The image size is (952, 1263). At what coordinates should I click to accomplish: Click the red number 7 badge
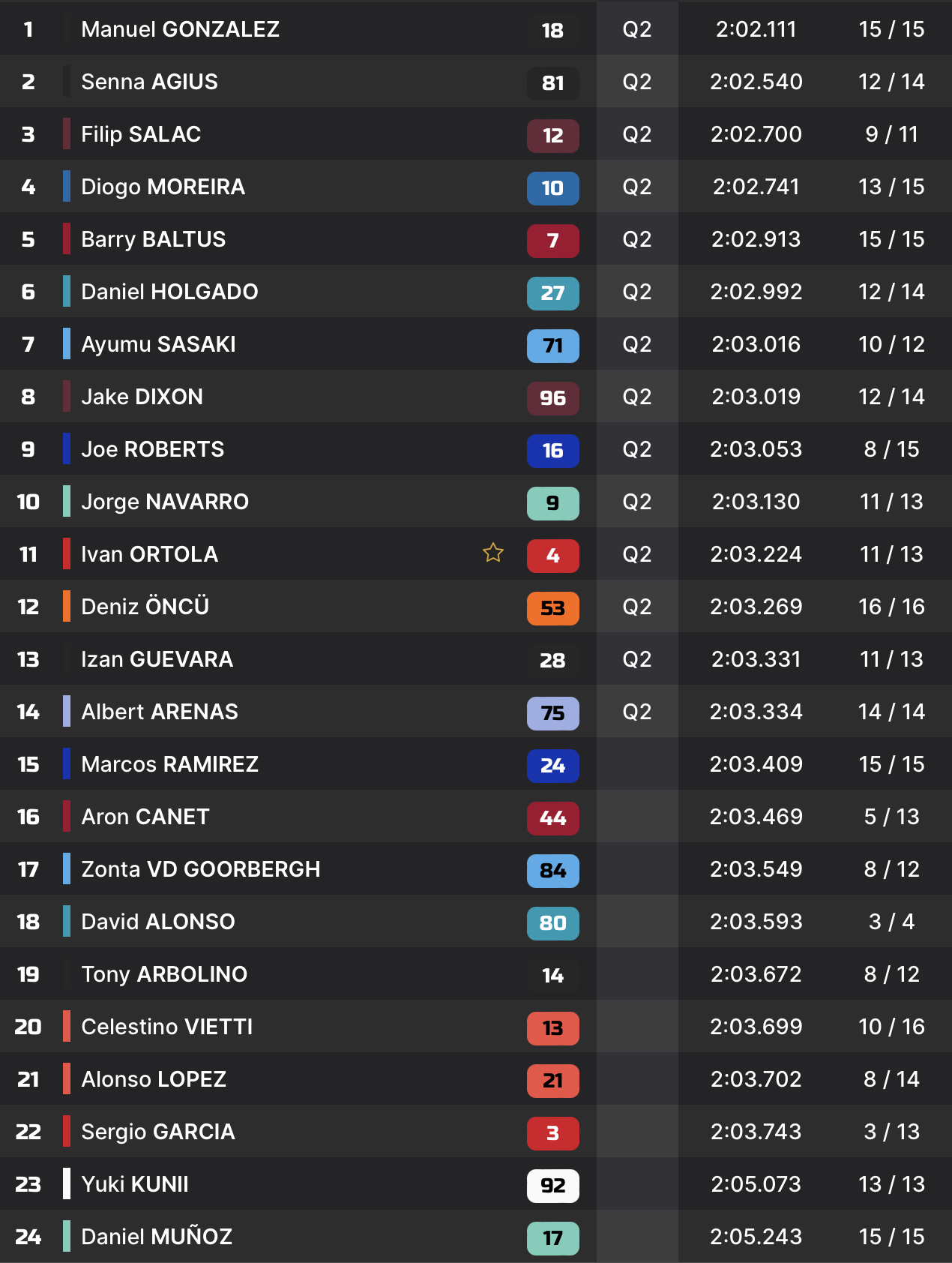[552, 241]
